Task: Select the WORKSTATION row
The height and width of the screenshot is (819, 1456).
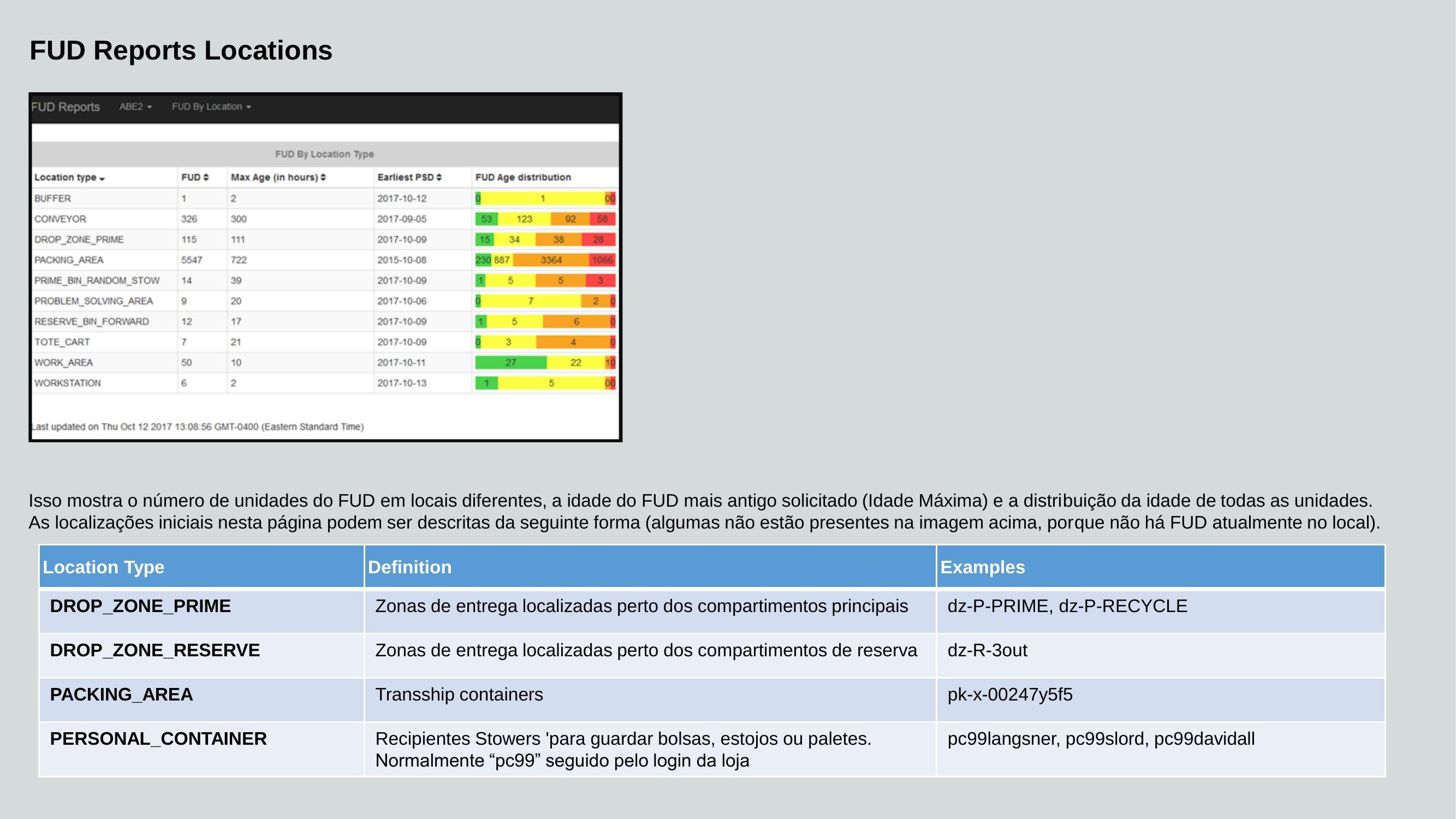Action: pos(325,383)
